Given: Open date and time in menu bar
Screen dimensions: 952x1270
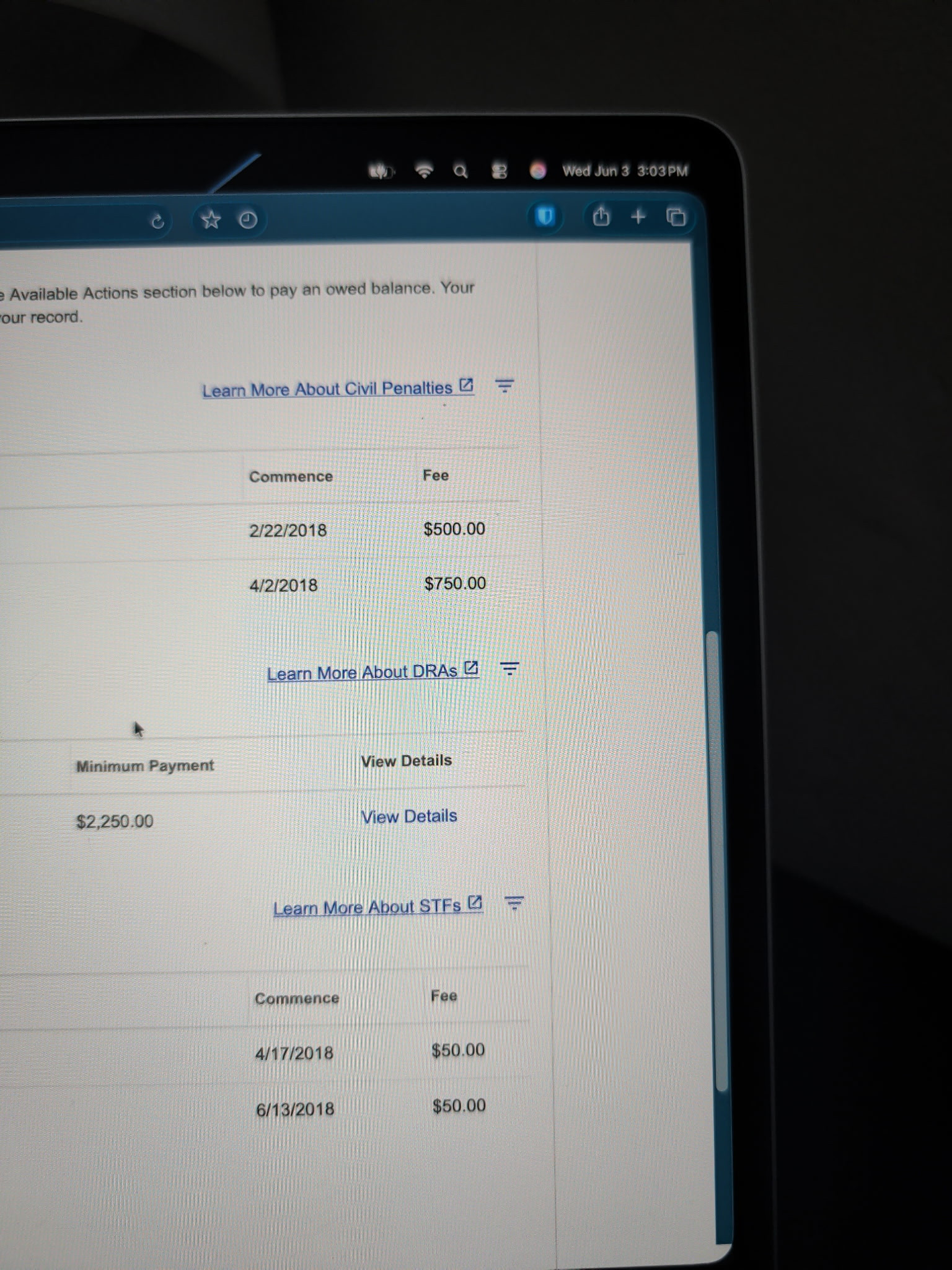Looking at the screenshot, I should click(625, 171).
